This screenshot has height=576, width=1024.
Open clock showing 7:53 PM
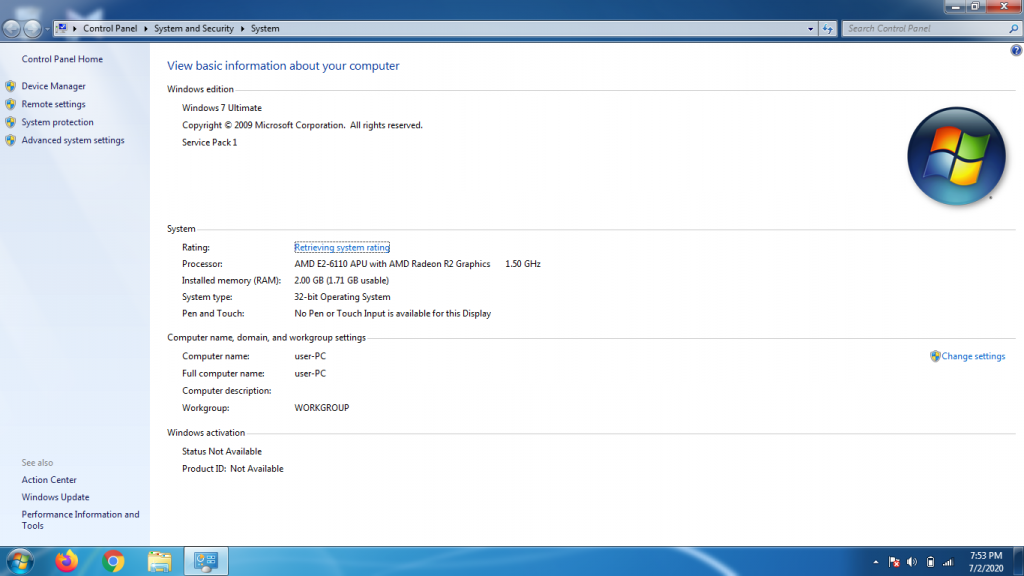pos(985,562)
